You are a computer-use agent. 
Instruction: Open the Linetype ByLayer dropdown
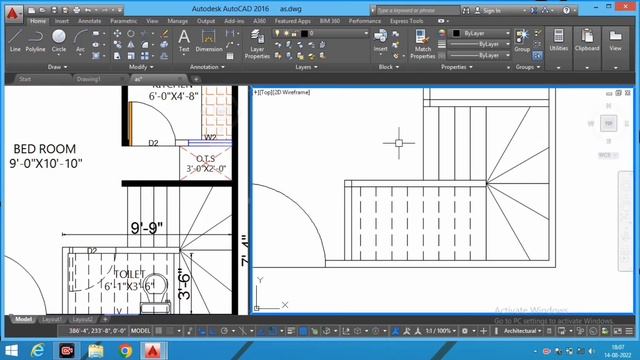click(x=480, y=55)
